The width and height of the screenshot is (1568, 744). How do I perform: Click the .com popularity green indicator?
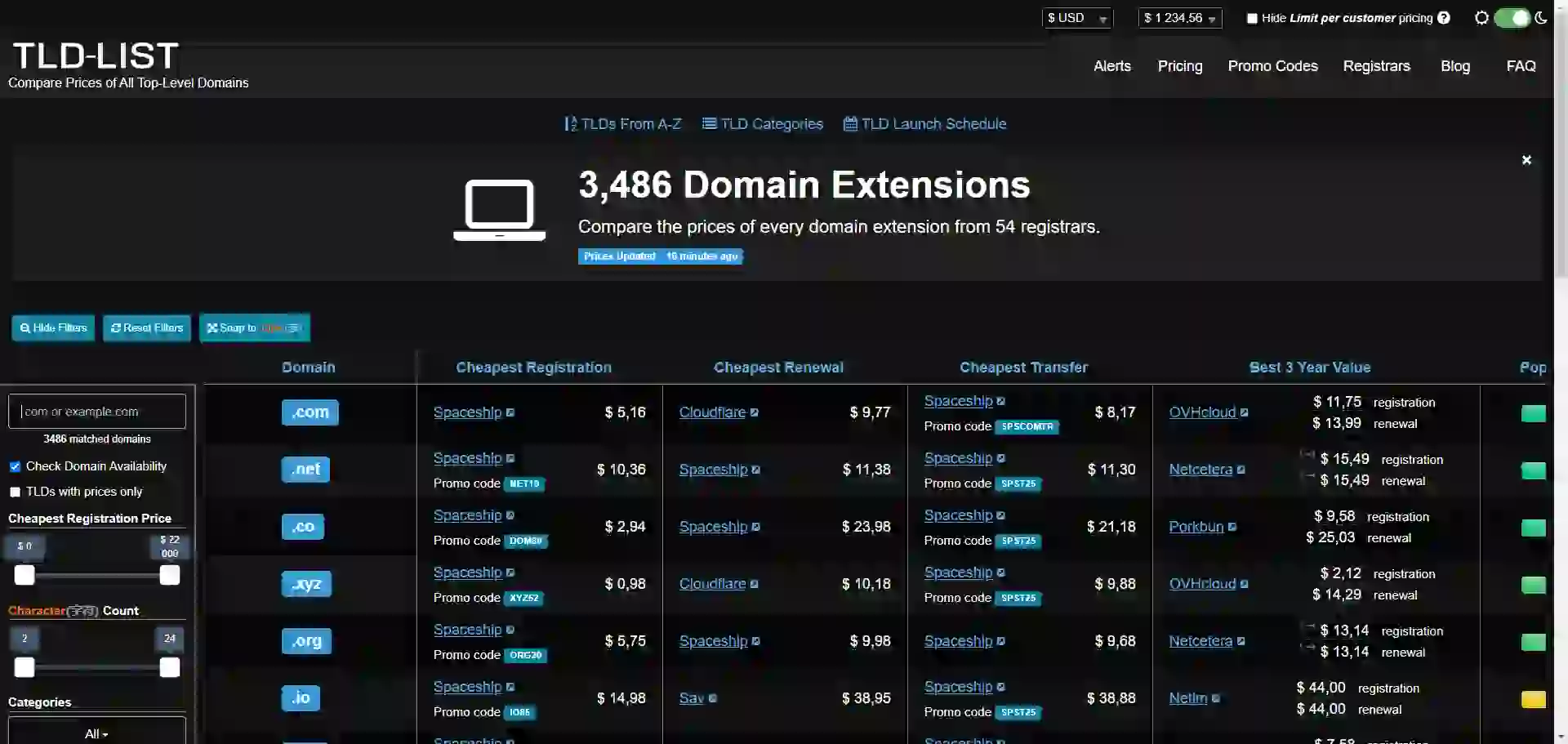coord(1533,413)
